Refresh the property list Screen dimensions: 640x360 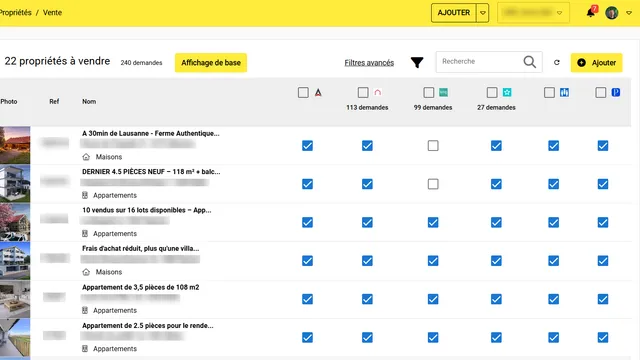(556, 62)
